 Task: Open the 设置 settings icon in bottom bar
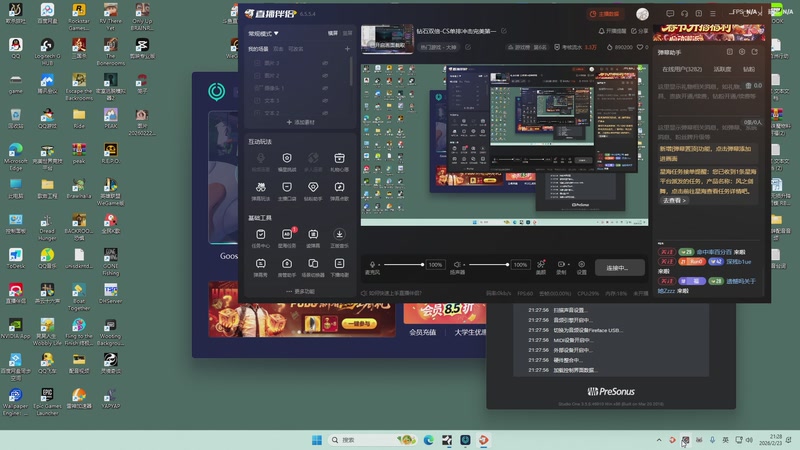coord(582,264)
